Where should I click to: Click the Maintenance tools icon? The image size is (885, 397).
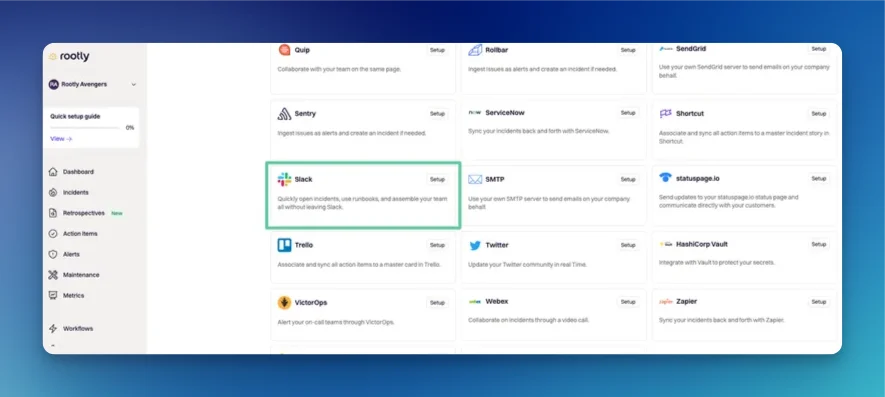tap(53, 275)
